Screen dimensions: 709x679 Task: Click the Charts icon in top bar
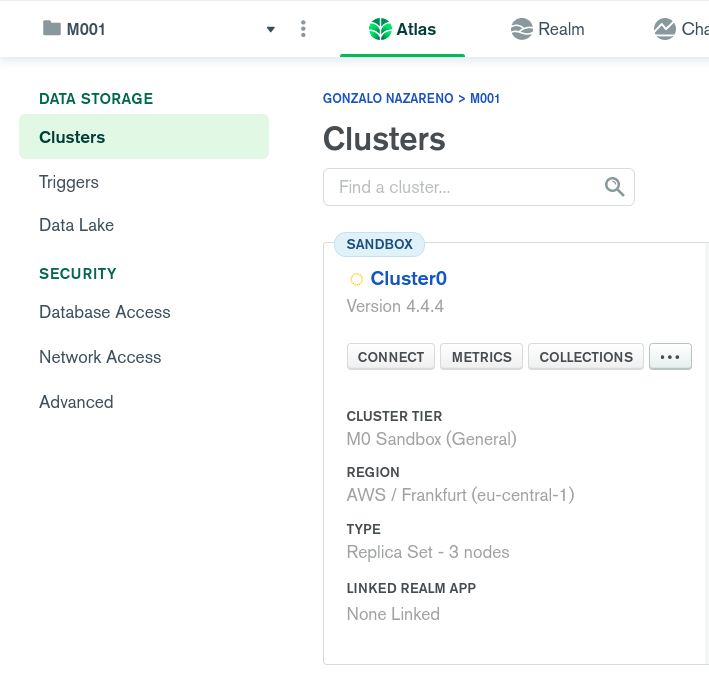pos(665,29)
